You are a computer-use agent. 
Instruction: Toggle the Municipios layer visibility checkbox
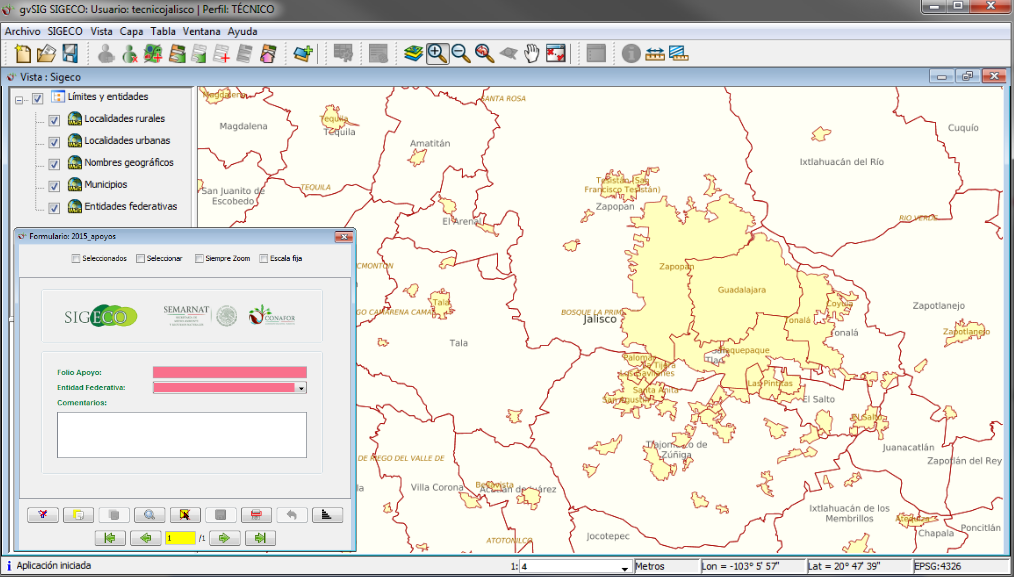pos(54,186)
